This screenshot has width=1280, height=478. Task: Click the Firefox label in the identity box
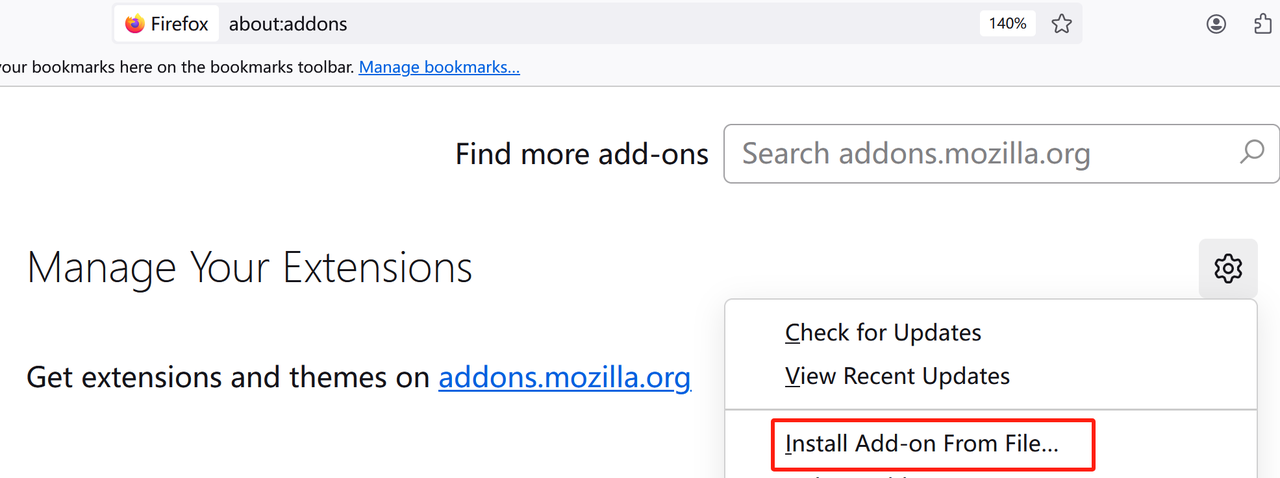tap(180, 24)
